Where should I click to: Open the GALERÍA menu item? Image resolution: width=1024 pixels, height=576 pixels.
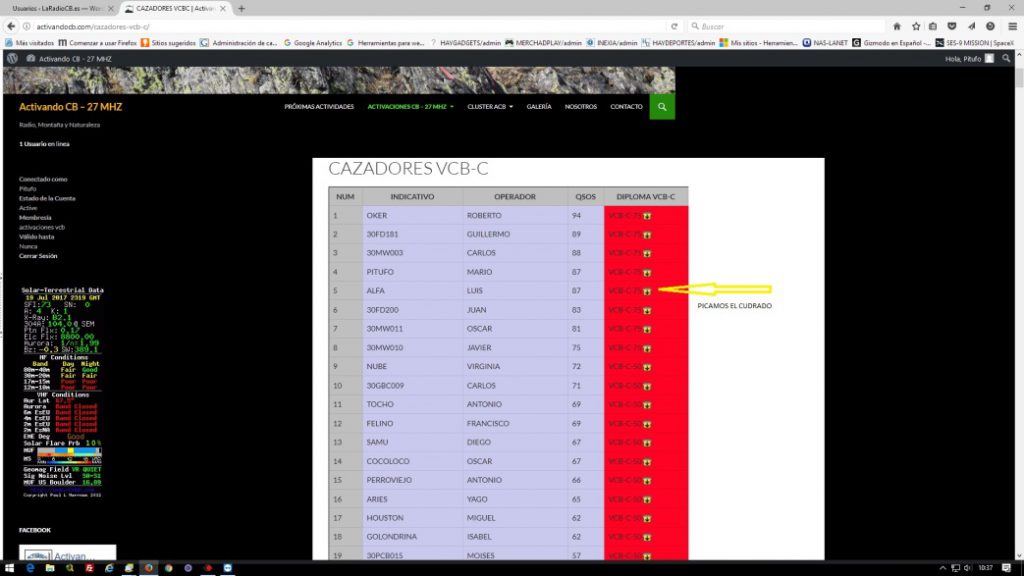539,106
